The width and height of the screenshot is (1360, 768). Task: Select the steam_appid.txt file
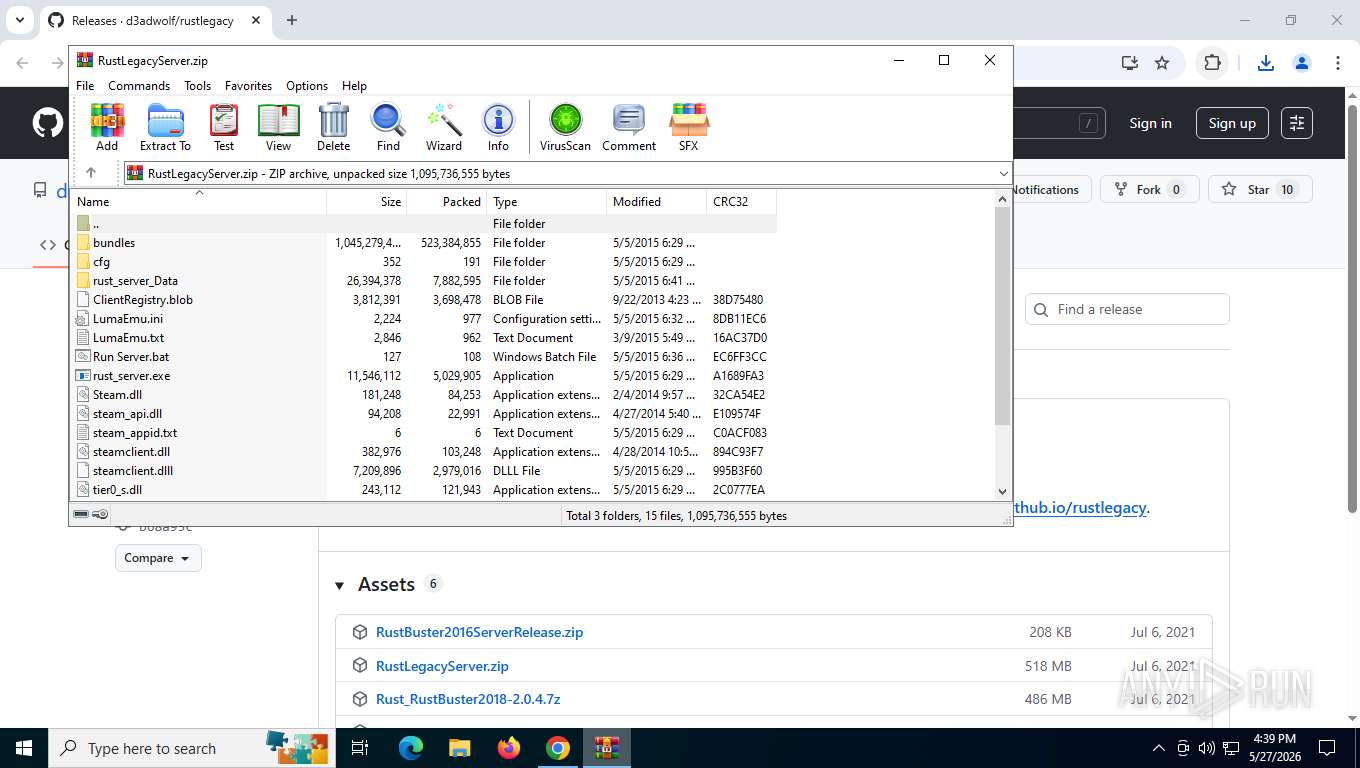coord(424,433)
